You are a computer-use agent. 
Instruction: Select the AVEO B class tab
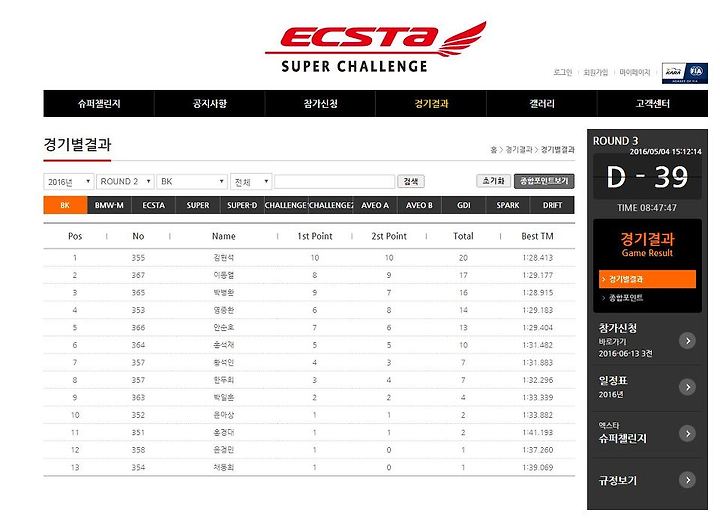tap(419, 205)
